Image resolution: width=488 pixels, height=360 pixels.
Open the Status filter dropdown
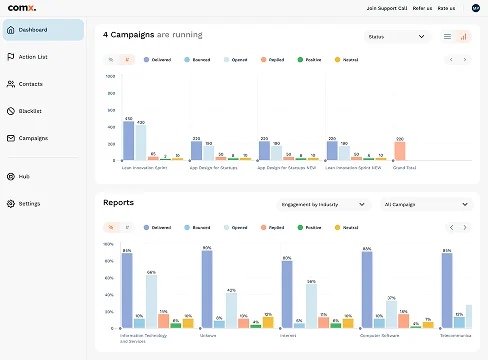(x=397, y=37)
